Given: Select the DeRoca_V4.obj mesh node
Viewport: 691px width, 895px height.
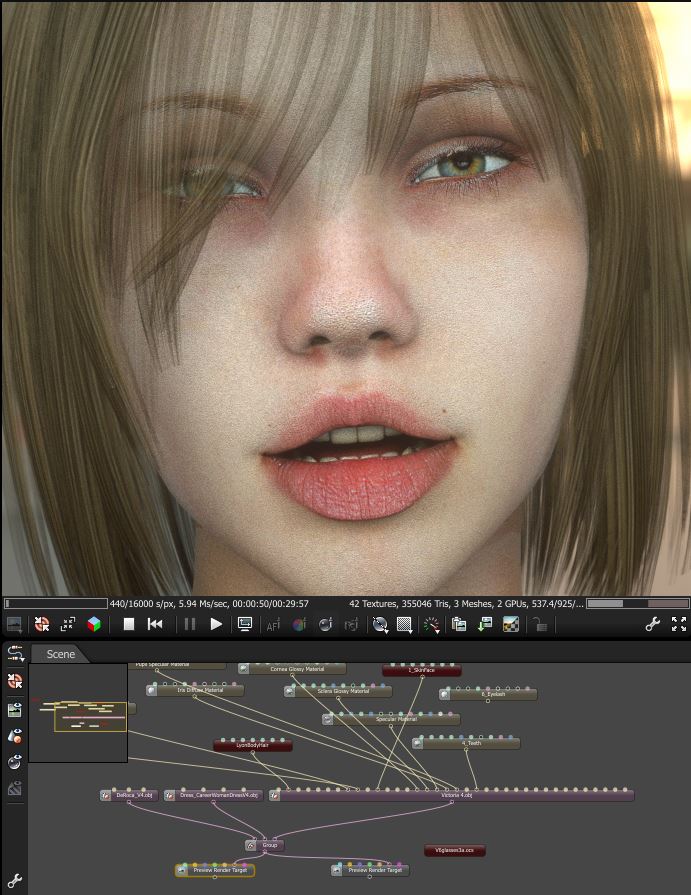Looking at the screenshot, I should (129, 795).
